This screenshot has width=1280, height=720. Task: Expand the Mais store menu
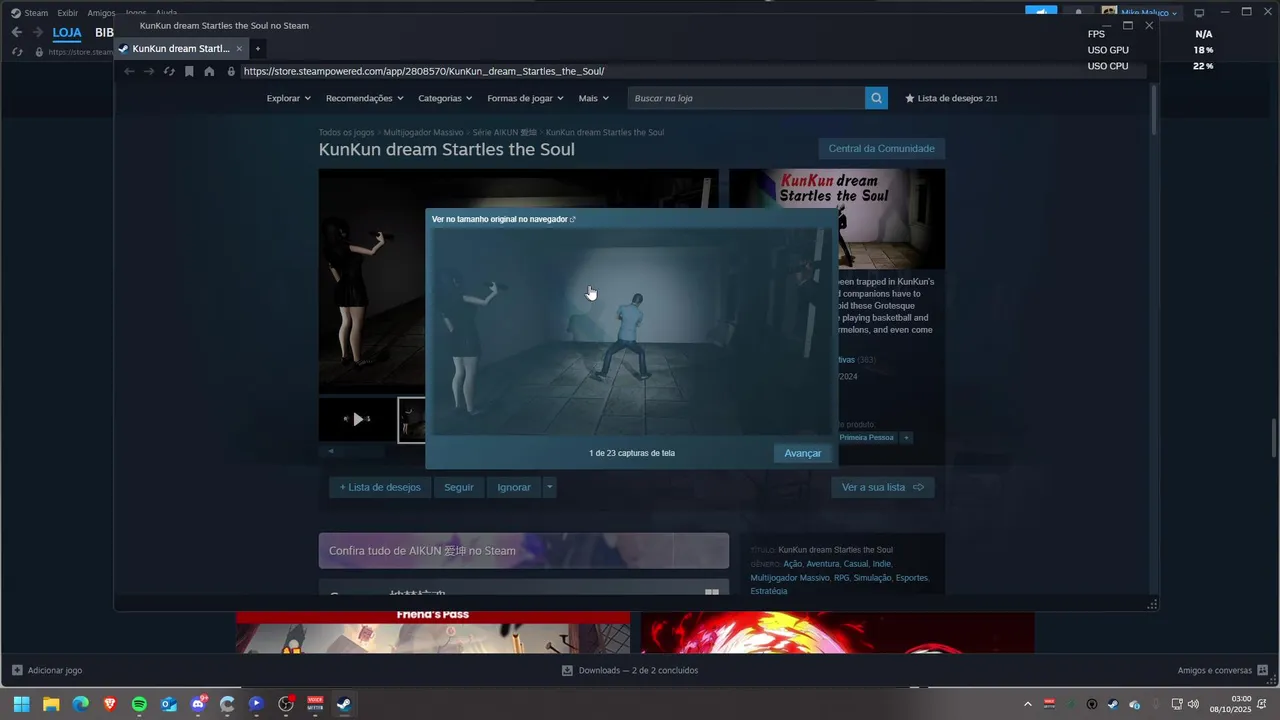point(593,98)
